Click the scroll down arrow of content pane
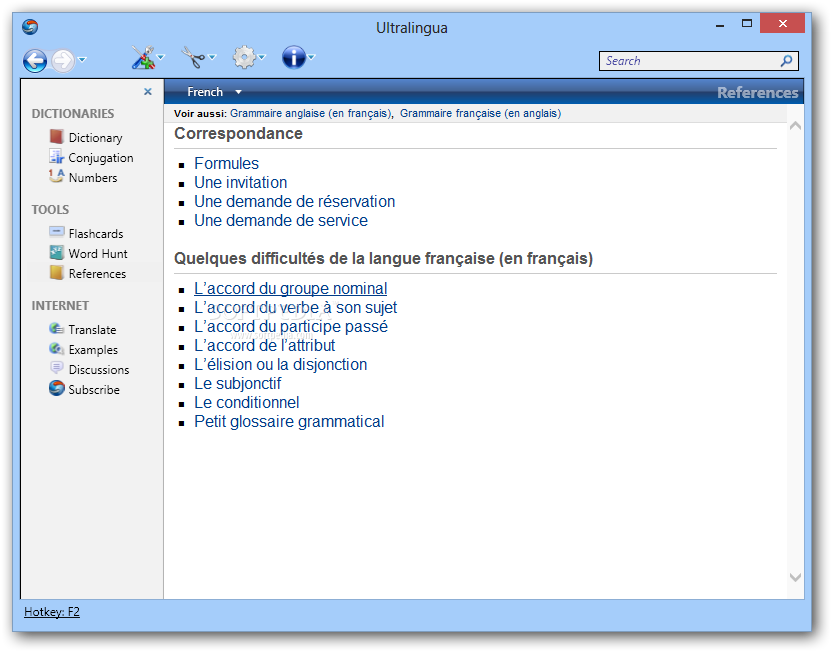The image size is (832, 652). (x=795, y=577)
